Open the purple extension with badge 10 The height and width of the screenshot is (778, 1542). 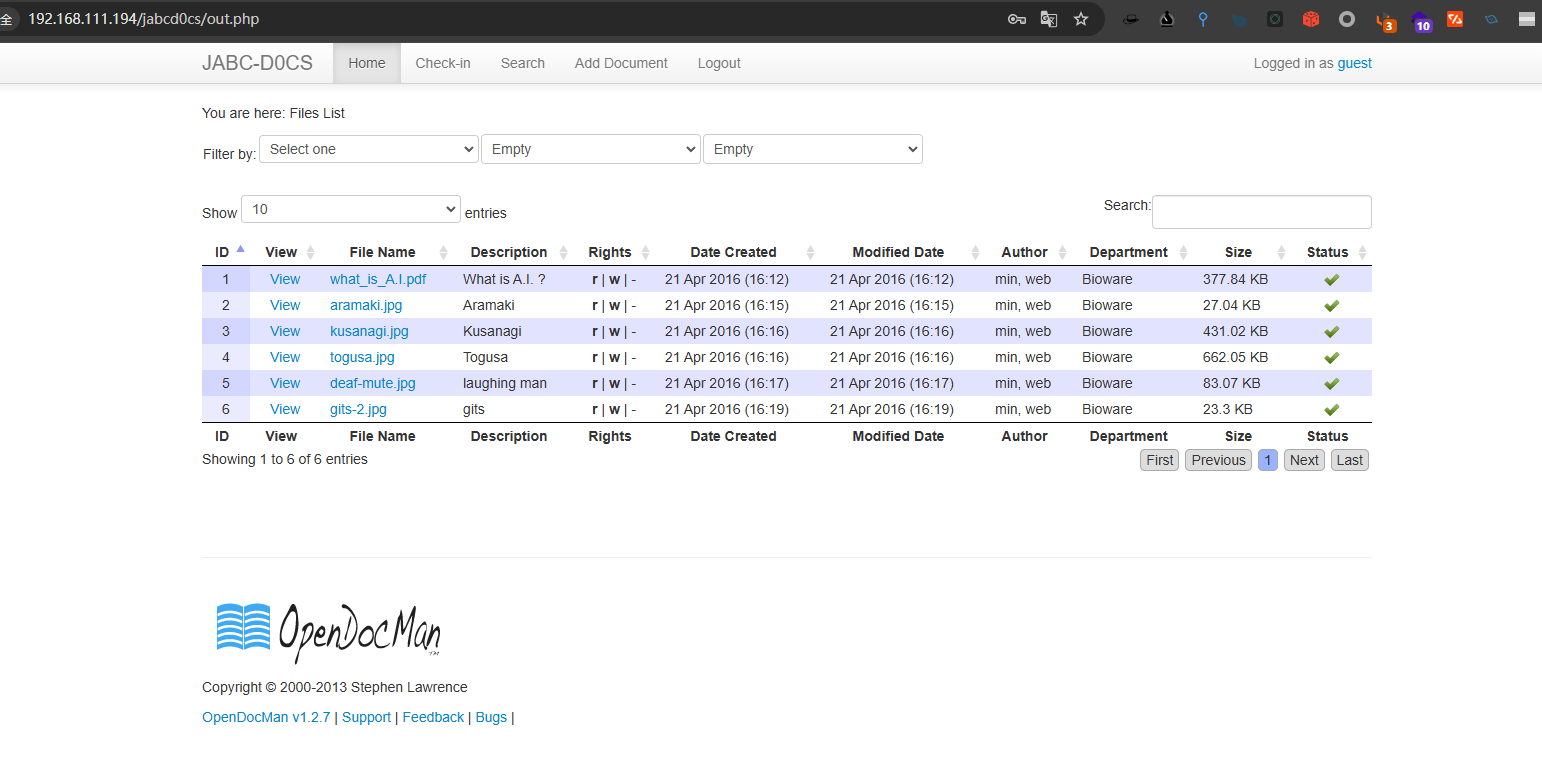pyautogui.click(x=1420, y=20)
